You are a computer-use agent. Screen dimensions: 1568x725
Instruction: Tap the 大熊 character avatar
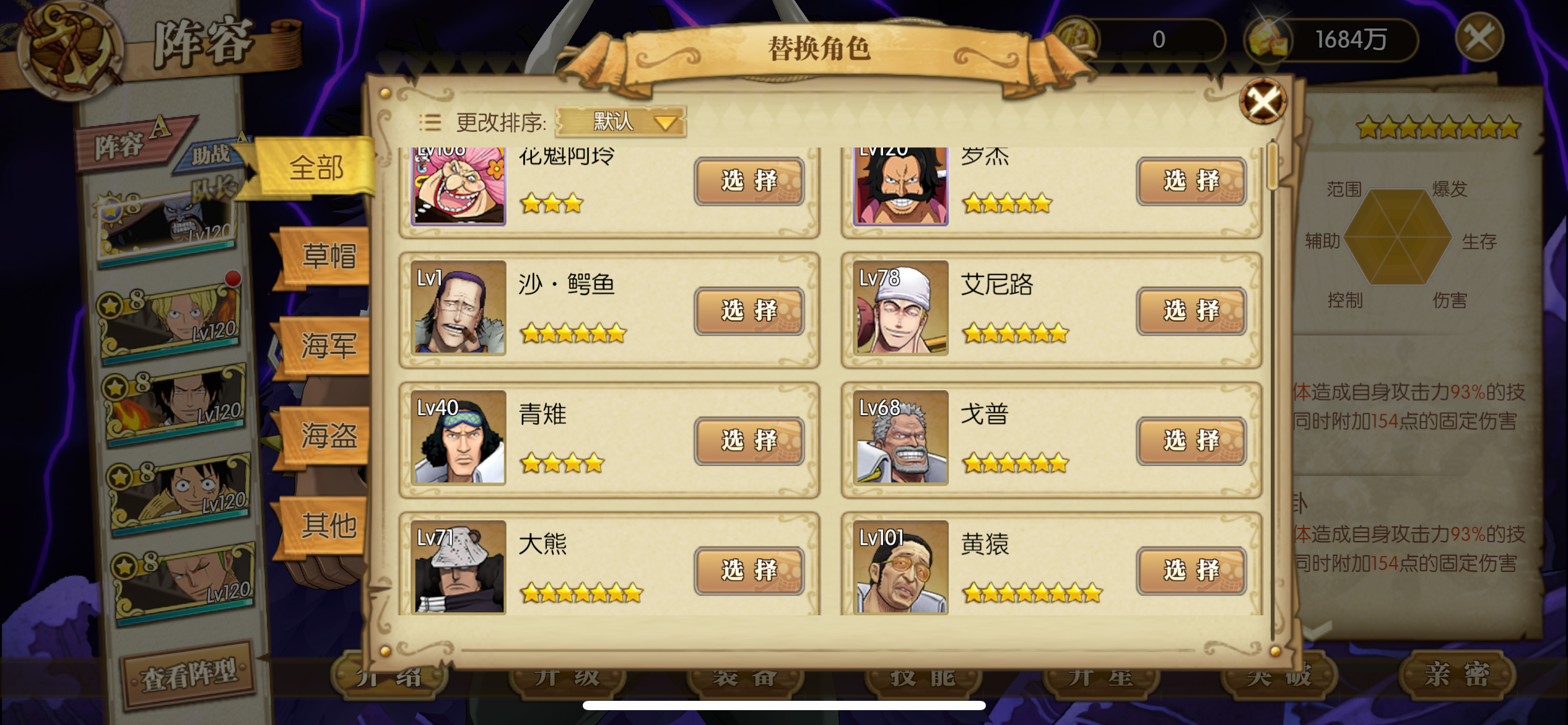pyautogui.click(x=459, y=567)
